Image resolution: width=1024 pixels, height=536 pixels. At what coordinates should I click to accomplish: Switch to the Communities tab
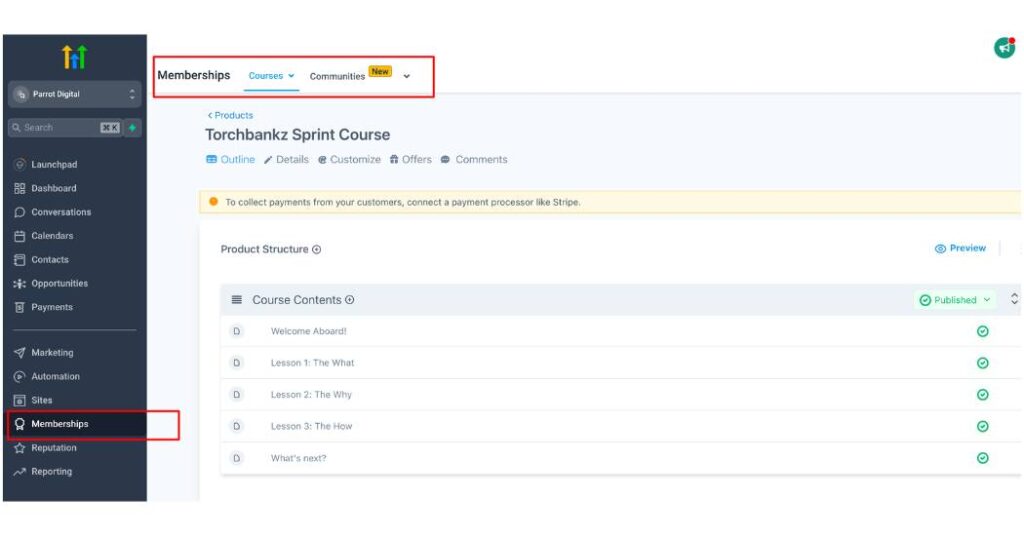[337, 76]
